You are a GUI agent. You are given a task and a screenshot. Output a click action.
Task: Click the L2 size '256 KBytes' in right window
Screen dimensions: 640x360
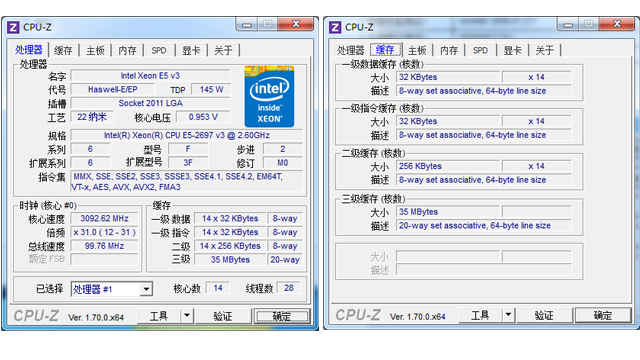pyautogui.click(x=448, y=166)
